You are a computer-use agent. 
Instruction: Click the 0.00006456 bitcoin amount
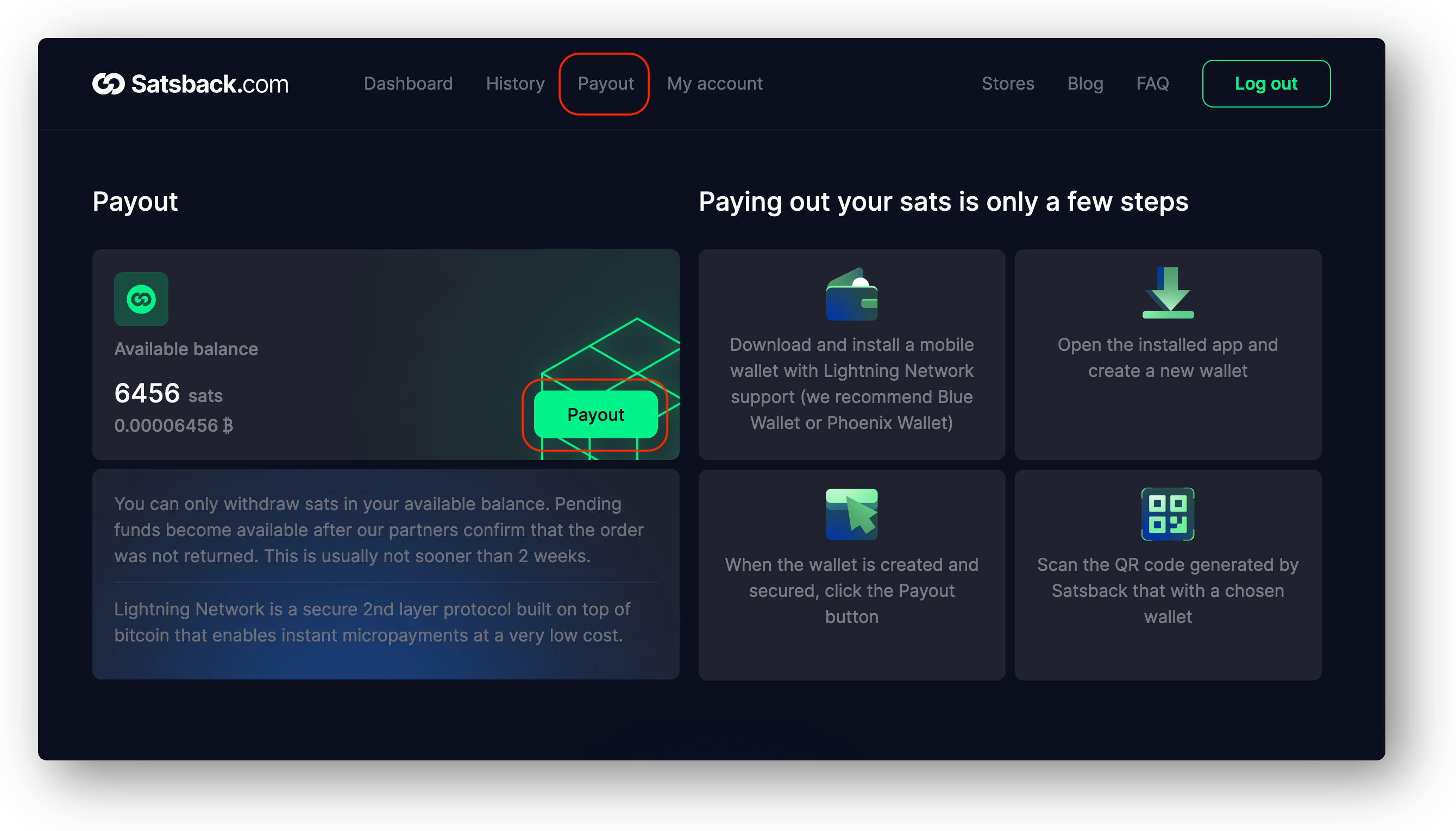[x=173, y=425]
